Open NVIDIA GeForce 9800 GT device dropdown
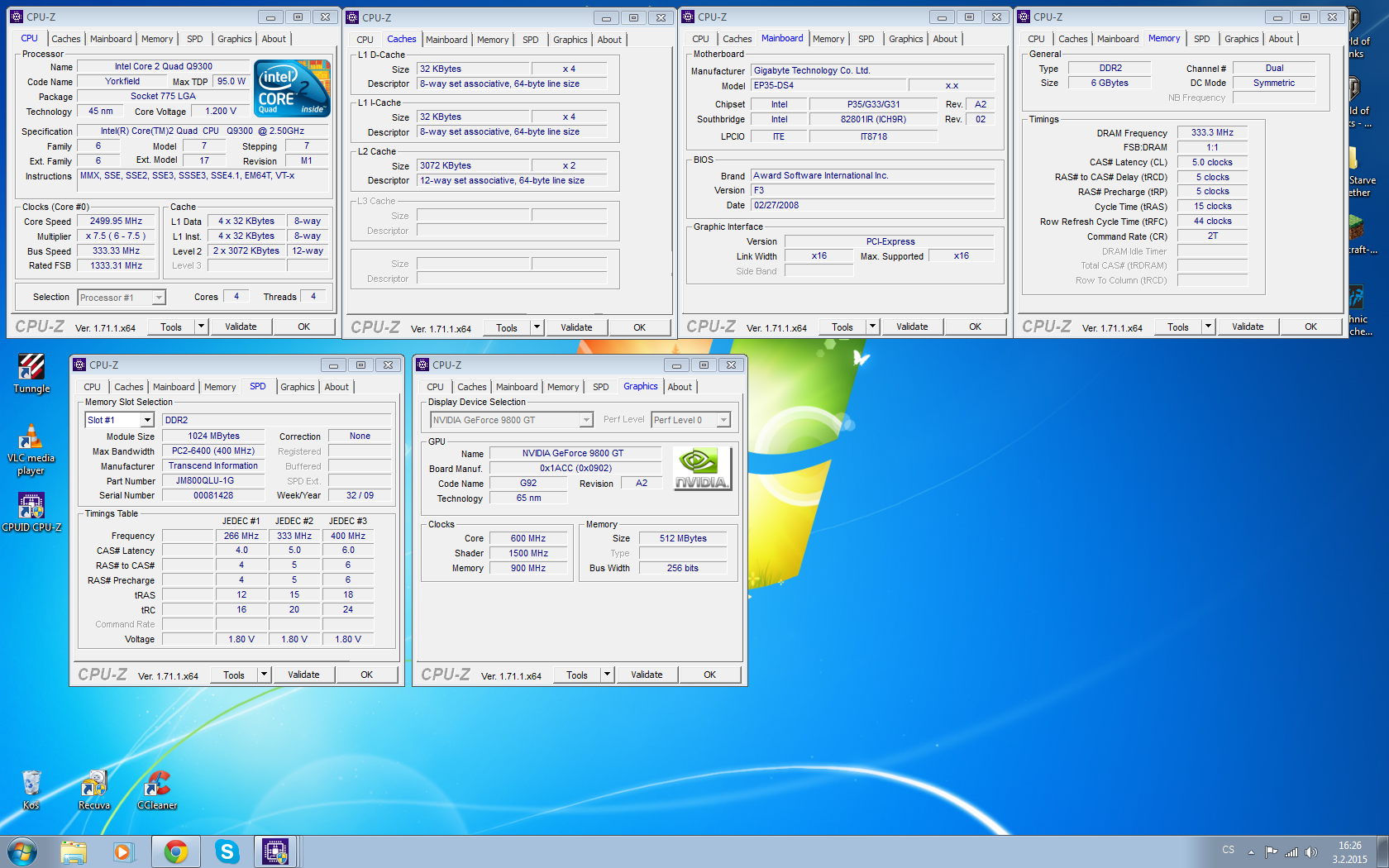Viewport: 1389px width, 868px height. [x=586, y=420]
